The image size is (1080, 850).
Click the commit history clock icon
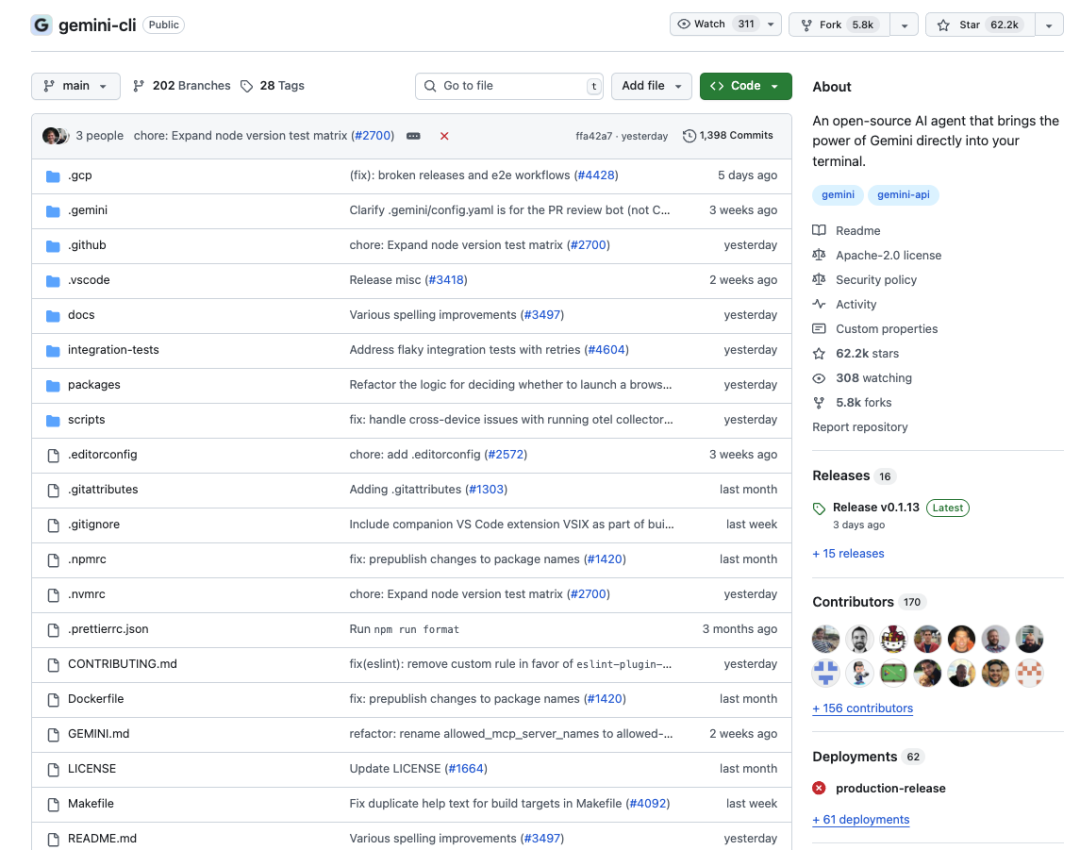[x=689, y=136]
